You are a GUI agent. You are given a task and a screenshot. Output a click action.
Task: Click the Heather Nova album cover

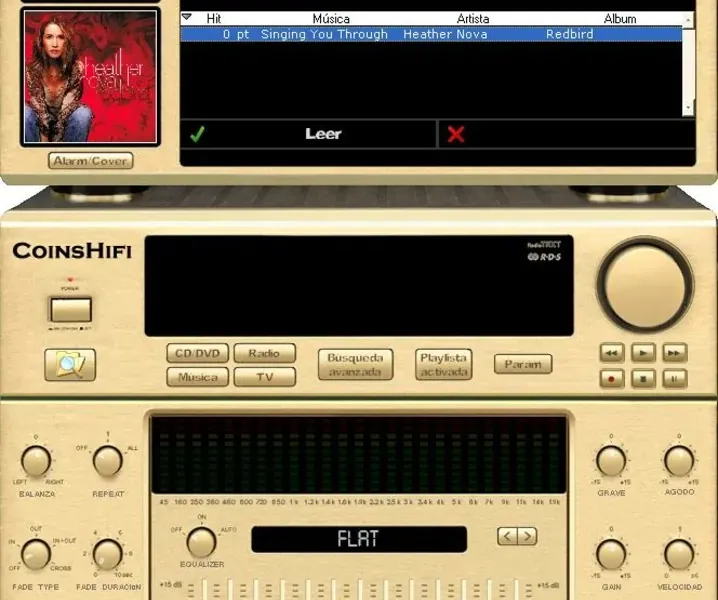pyautogui.click(x=90, y=77)
